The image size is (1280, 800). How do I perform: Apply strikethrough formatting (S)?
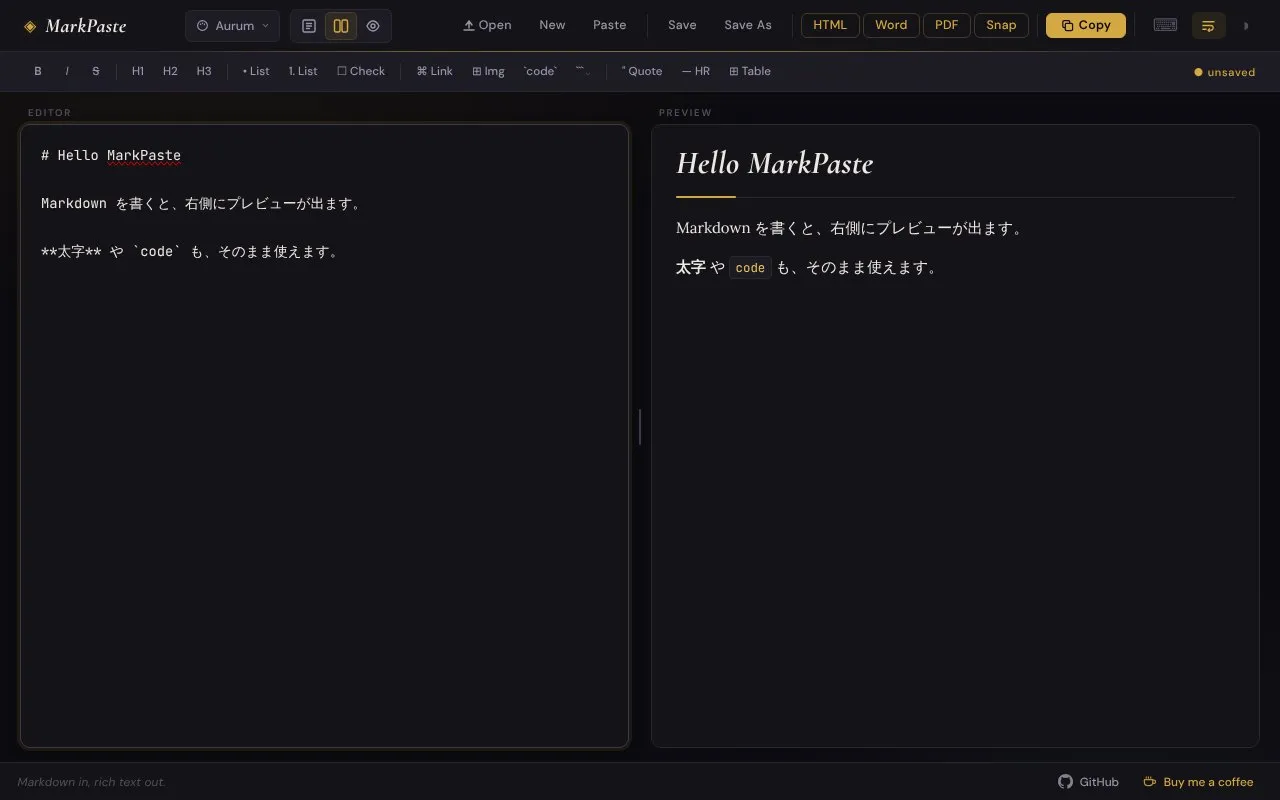96,71
